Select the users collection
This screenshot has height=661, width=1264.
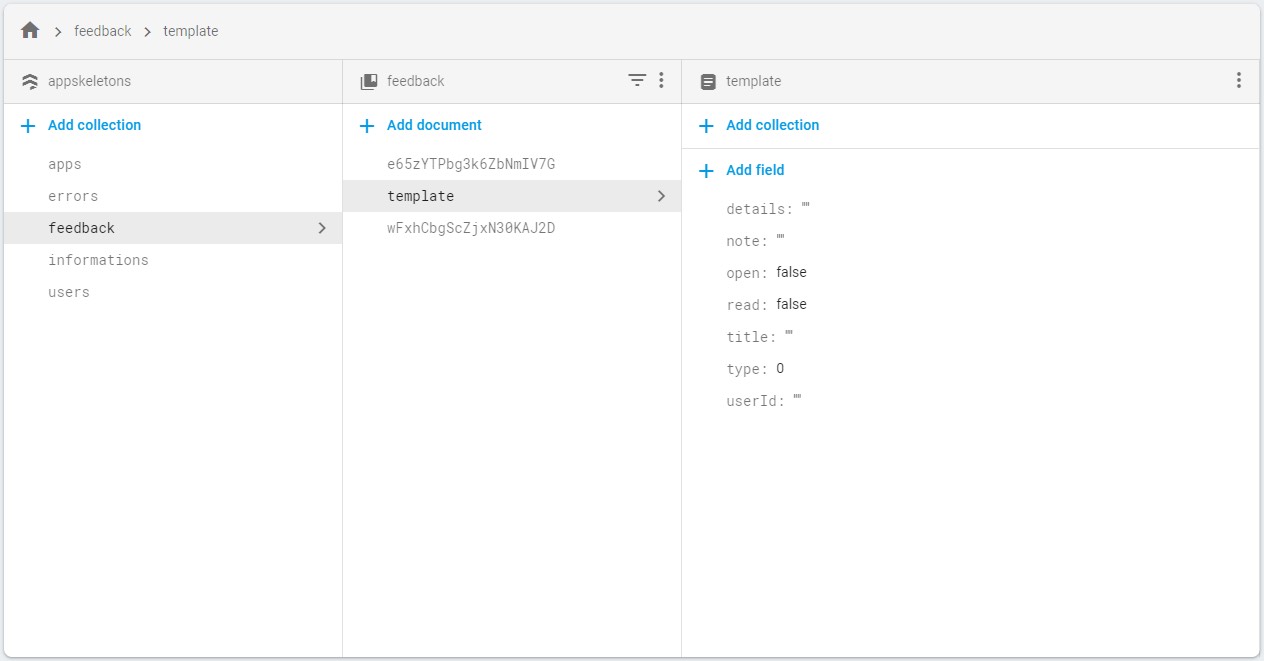[68, 292]
